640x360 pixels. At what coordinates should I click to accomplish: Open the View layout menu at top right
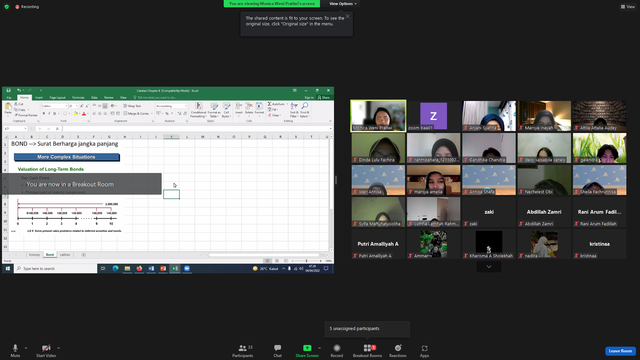point(628,7)
